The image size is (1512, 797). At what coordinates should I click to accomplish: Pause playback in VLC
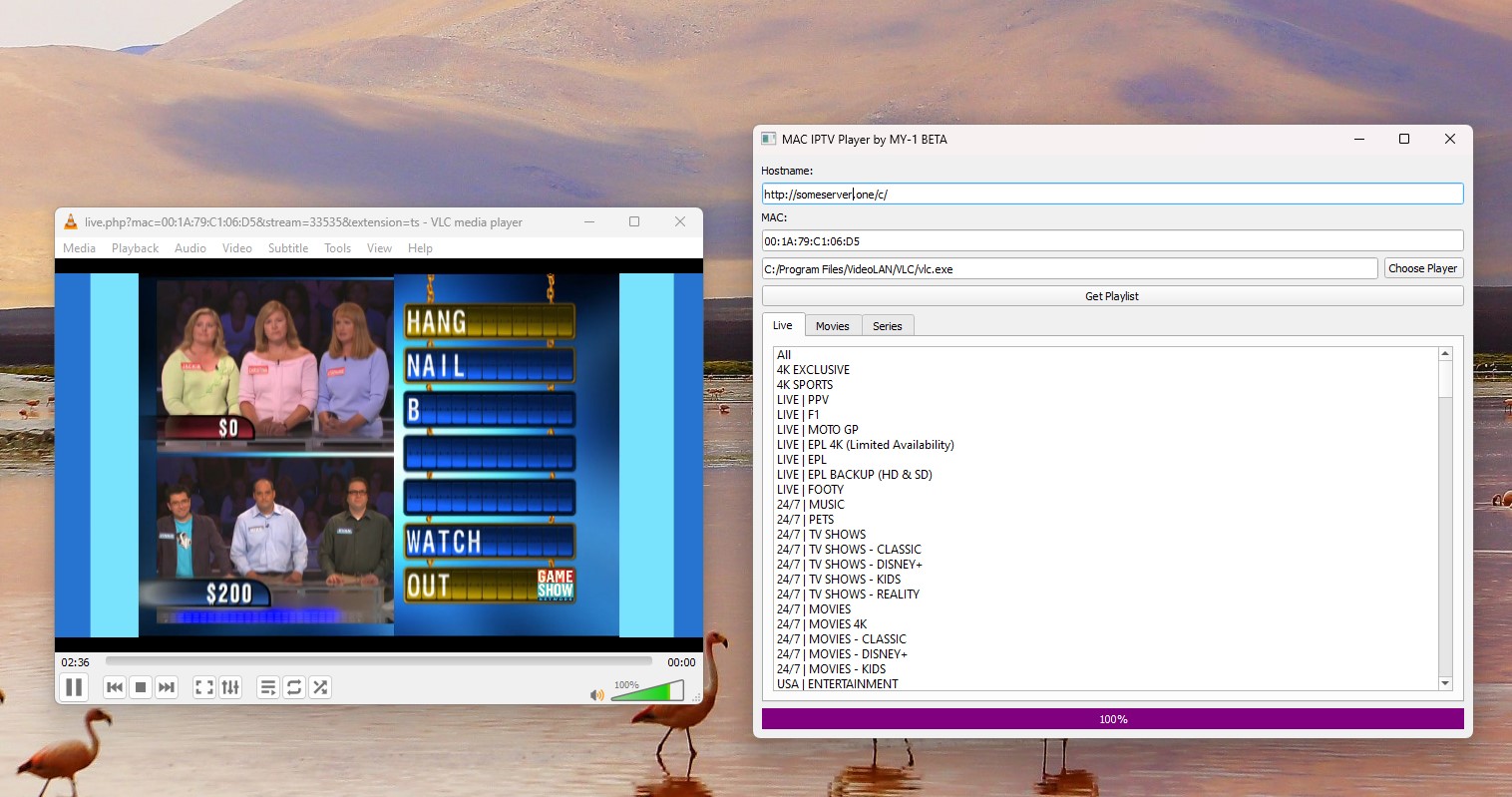74,686
